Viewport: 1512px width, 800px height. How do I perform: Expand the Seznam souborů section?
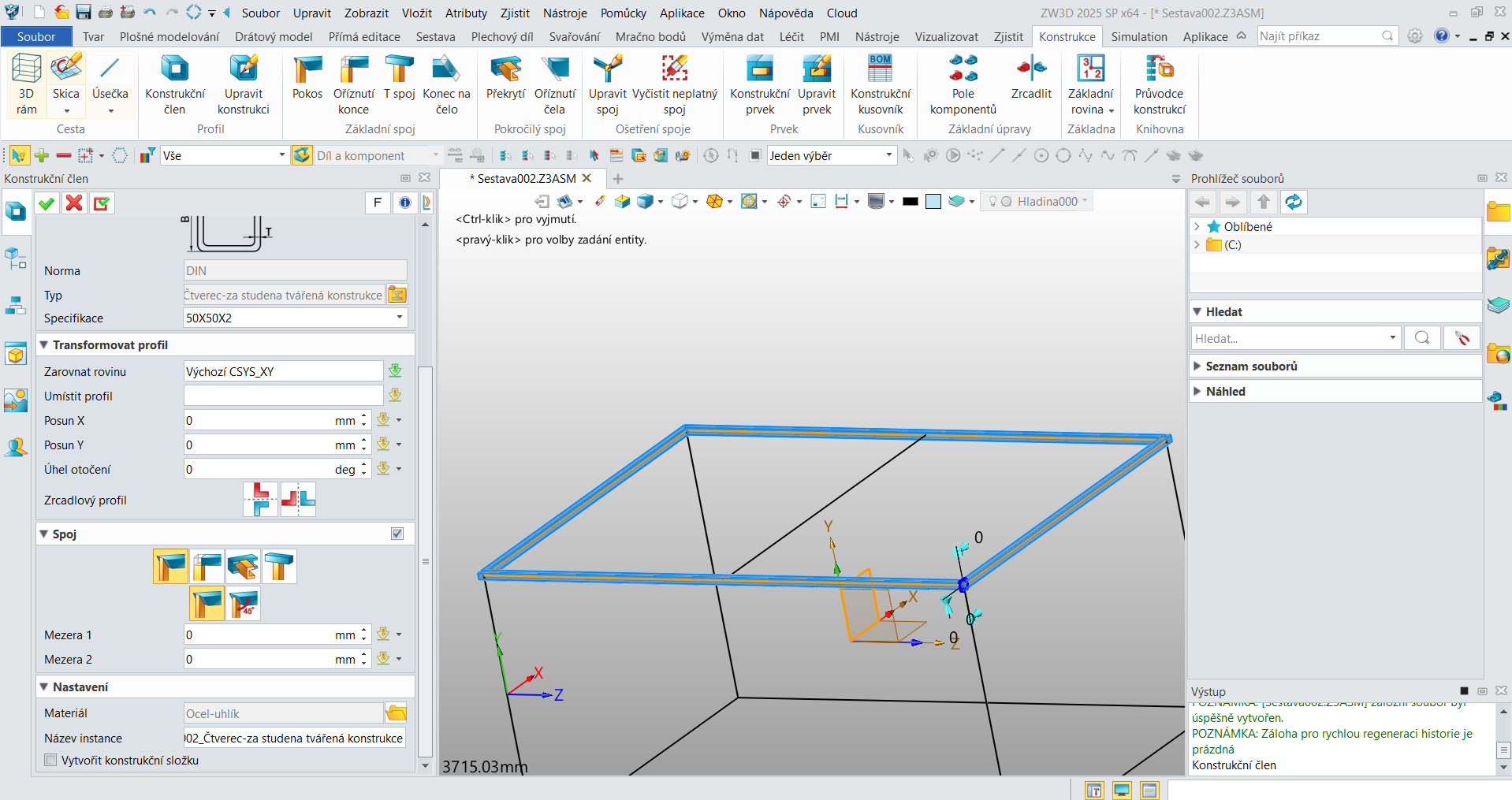click(1197, 367)
